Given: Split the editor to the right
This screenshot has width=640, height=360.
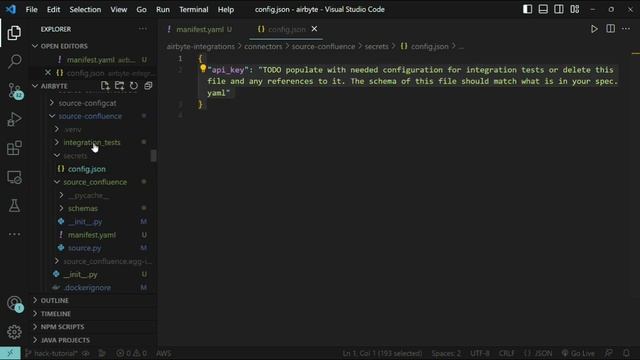Looking at the screenshot, I should (610, 29).
